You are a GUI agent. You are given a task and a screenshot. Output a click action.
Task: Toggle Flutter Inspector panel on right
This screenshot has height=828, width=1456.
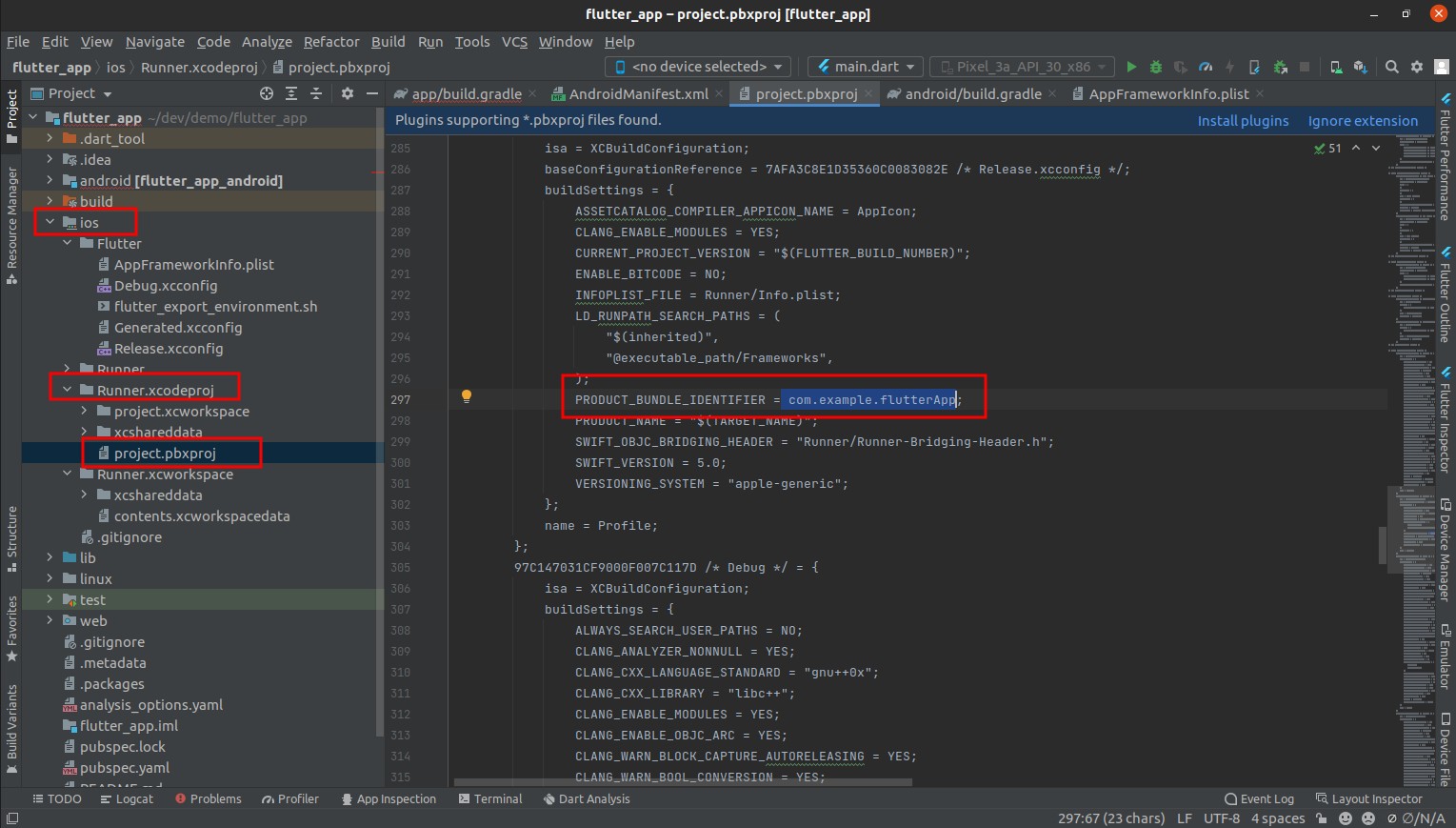tap(1446, 418)
